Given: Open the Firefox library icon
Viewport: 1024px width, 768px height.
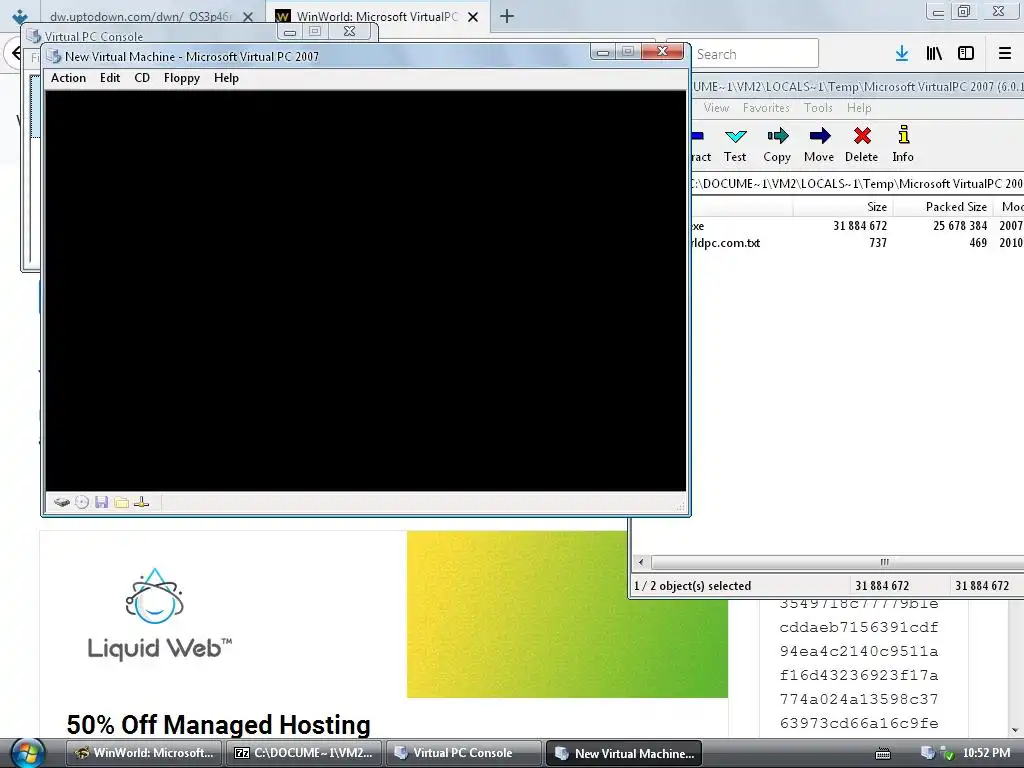Looking at the screenshot, I should point(934,54).
